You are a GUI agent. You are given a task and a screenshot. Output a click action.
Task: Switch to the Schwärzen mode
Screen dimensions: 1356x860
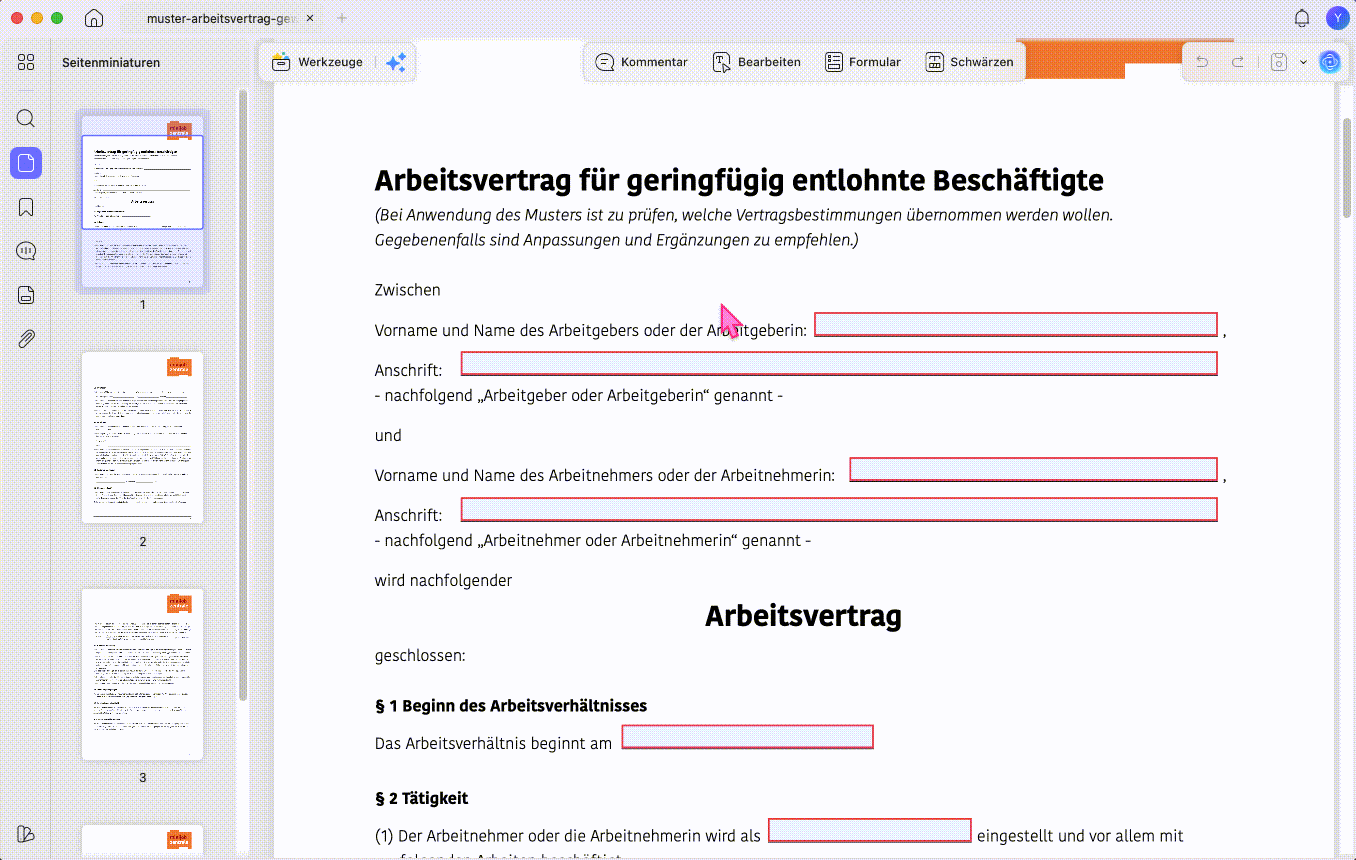[x=969, y=62]
